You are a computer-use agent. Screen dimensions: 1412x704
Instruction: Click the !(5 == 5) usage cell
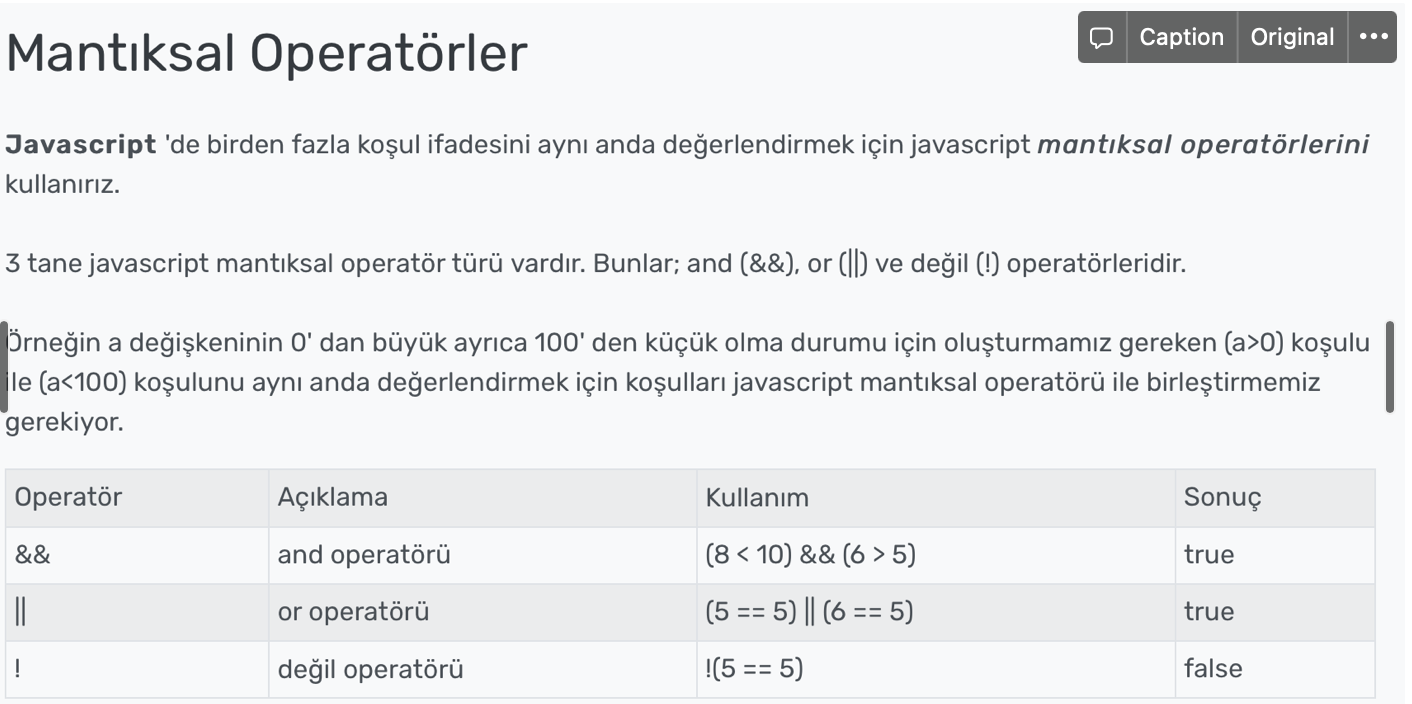(x=936, y=669)
